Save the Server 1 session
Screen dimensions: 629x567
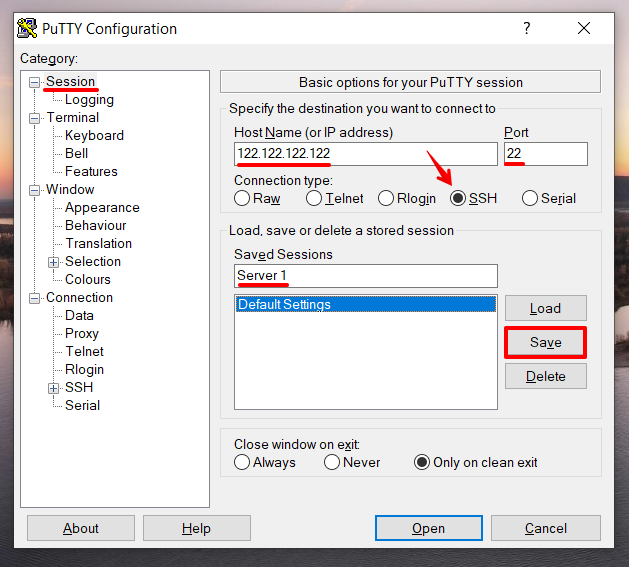click(x=546, y=342)
